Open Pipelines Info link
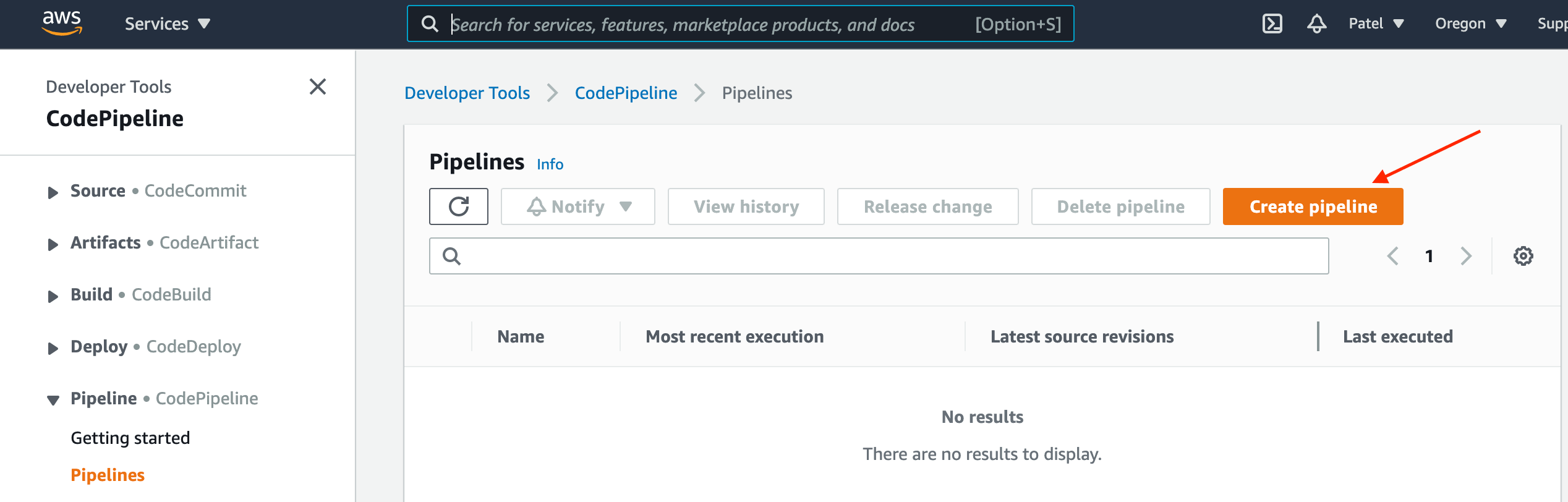The width and height of the screenshot is (1568, 502). click(550, 164)
